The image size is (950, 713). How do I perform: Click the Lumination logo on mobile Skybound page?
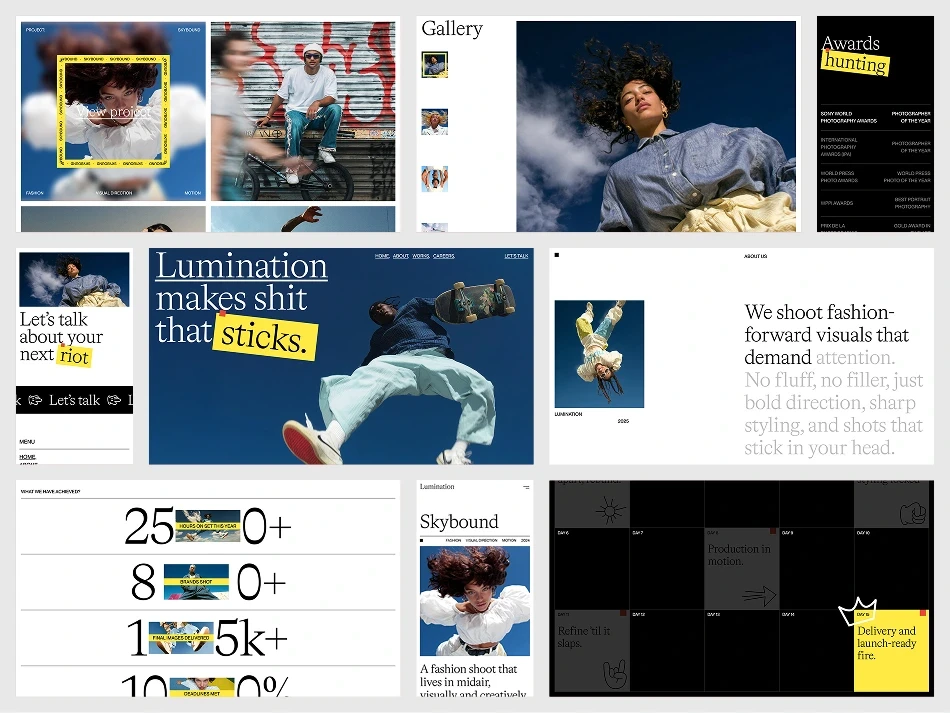(x=437, y=486)
